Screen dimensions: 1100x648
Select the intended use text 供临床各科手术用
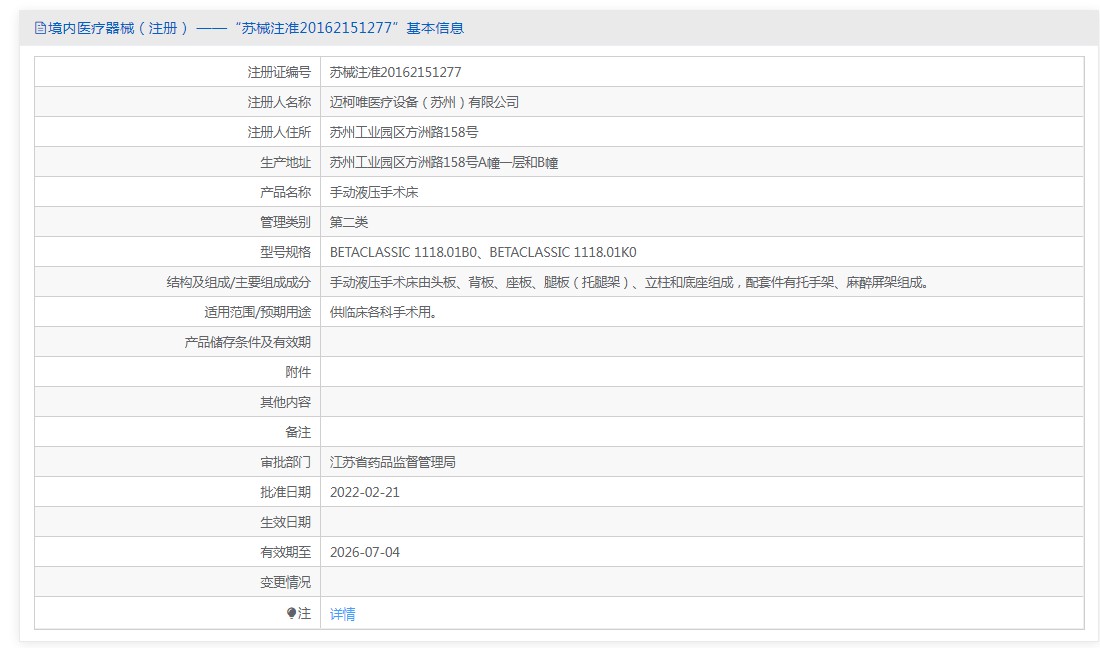point(384,312)
